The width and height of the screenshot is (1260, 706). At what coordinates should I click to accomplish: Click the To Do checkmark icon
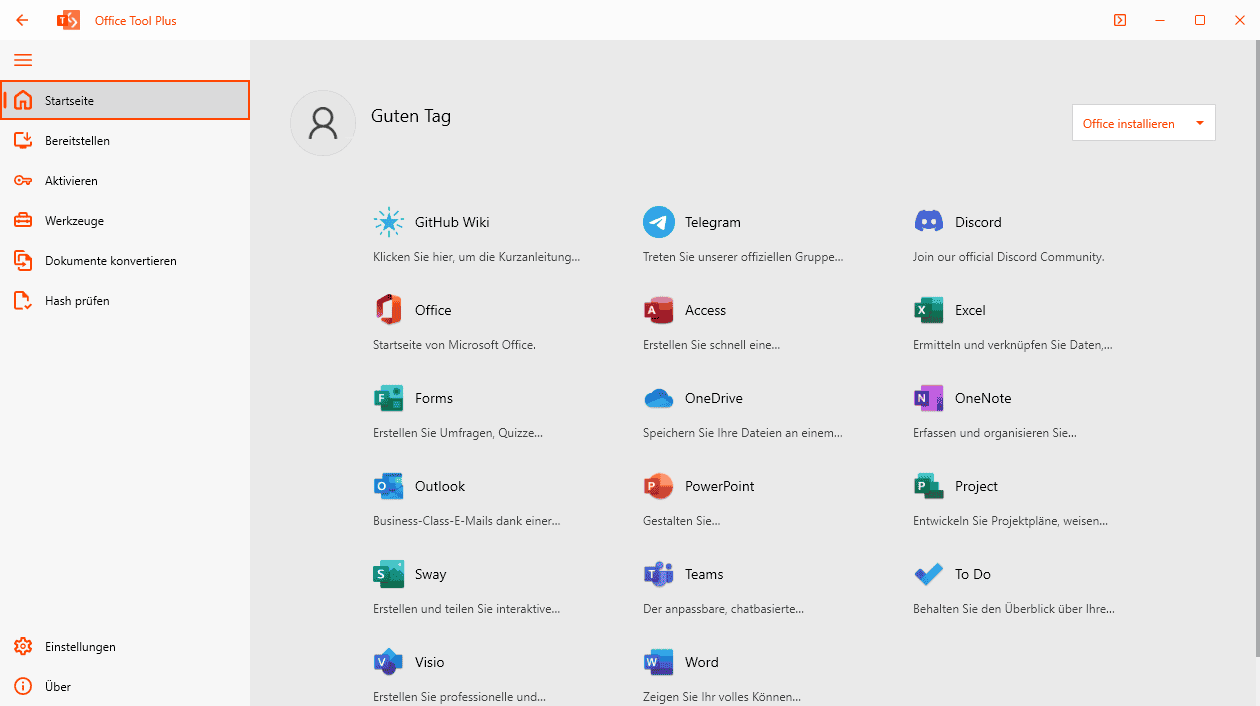(928, 574)
